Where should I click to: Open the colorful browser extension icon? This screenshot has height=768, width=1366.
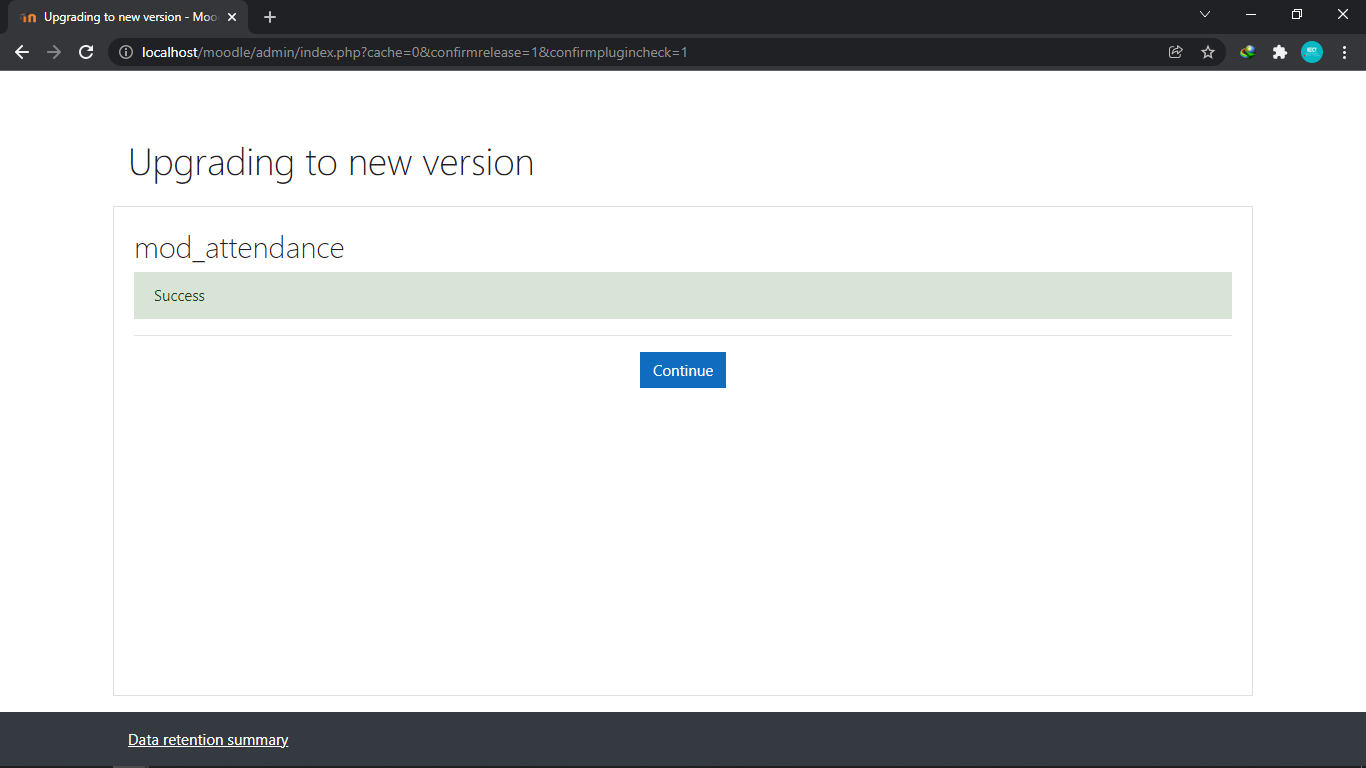coord(1248,52)
